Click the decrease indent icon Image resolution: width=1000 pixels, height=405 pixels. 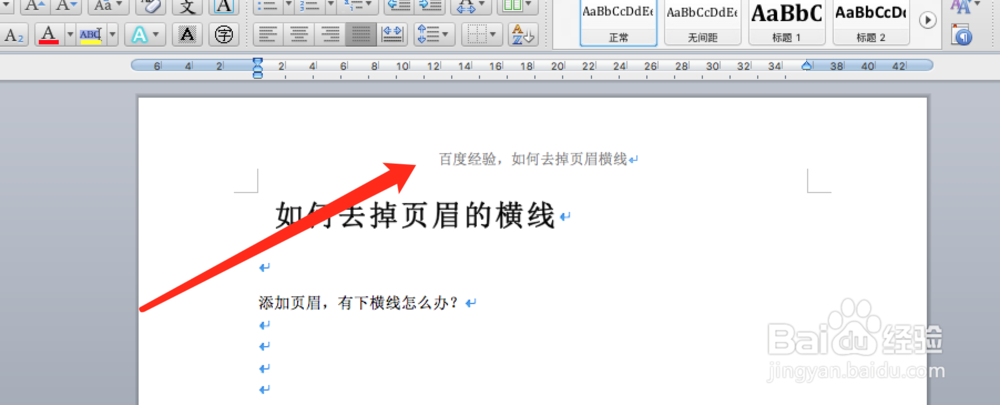399,6
